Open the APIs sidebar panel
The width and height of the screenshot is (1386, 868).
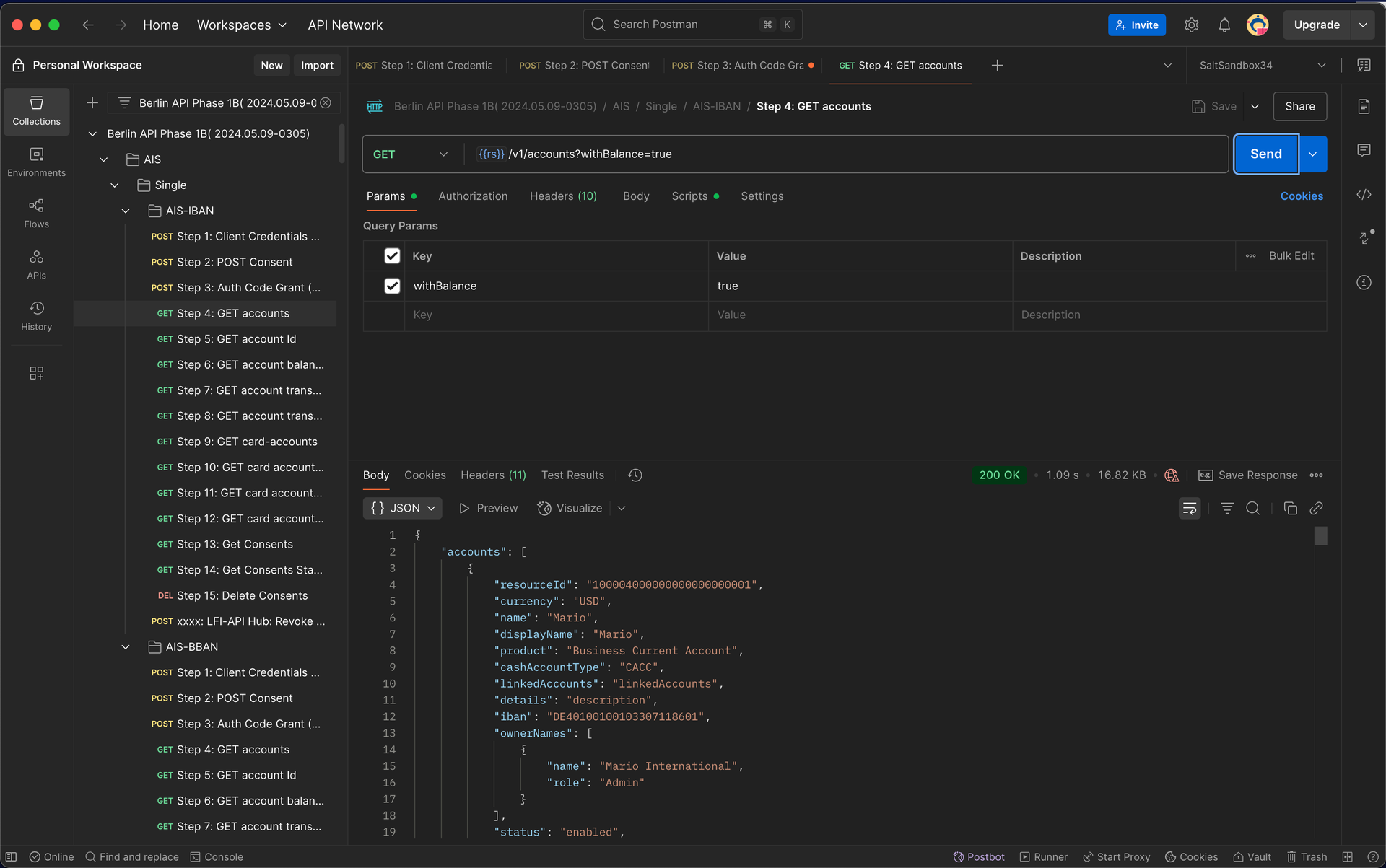[x=36, y=265]
